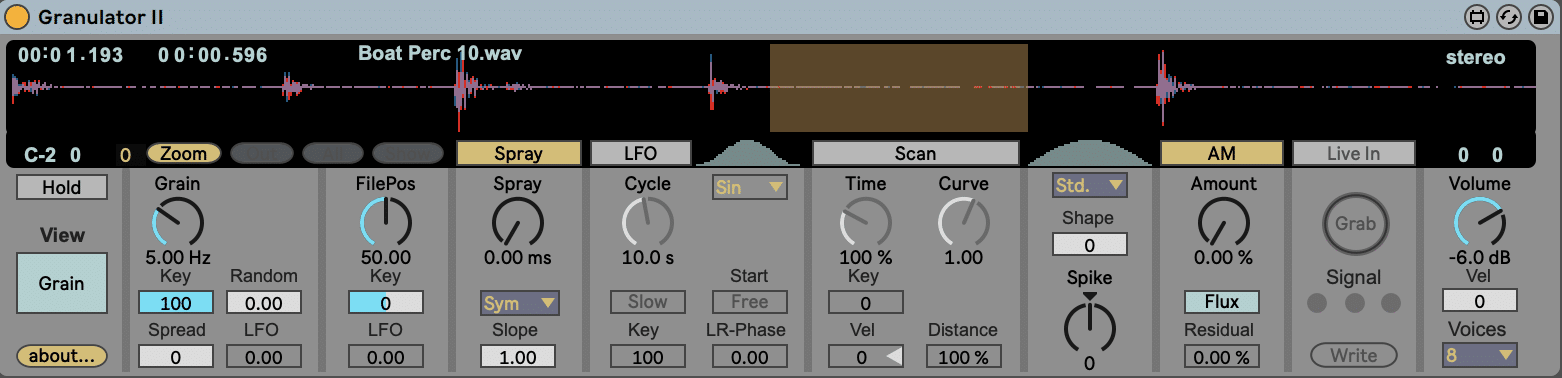Select the AM tab
This screenshot has width=1562, height=378.
click(1221, 153)
